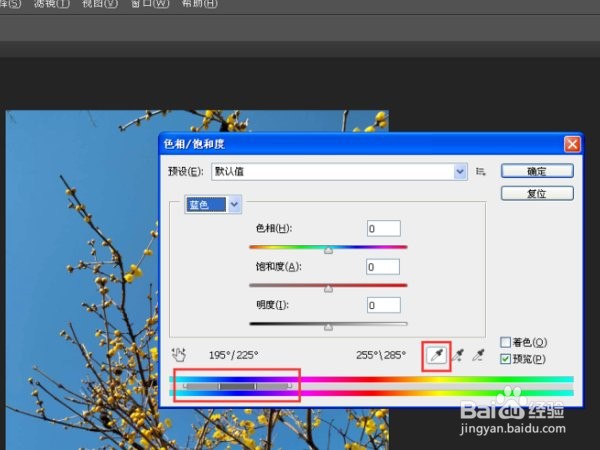Click the 明度 lightness slider handle

point(328,327)
